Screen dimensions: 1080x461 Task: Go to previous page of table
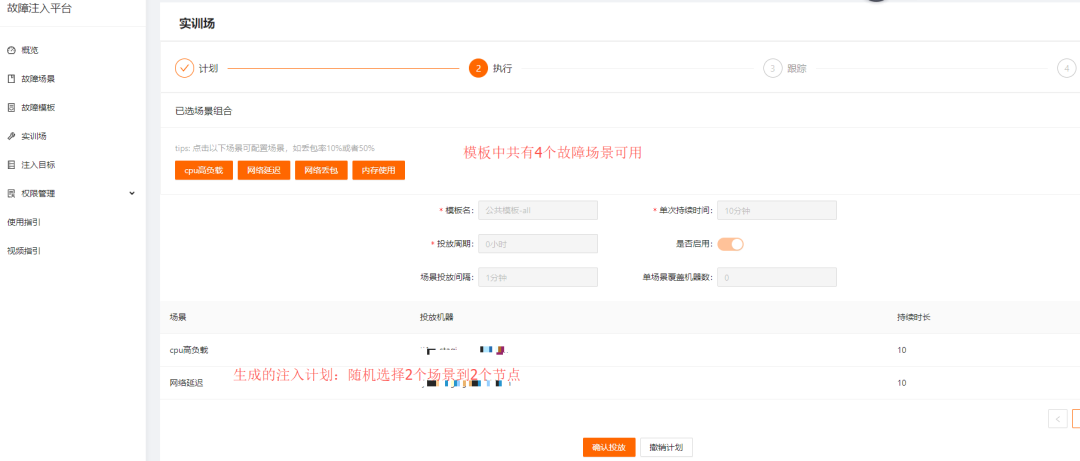(x=1057, y=418)
